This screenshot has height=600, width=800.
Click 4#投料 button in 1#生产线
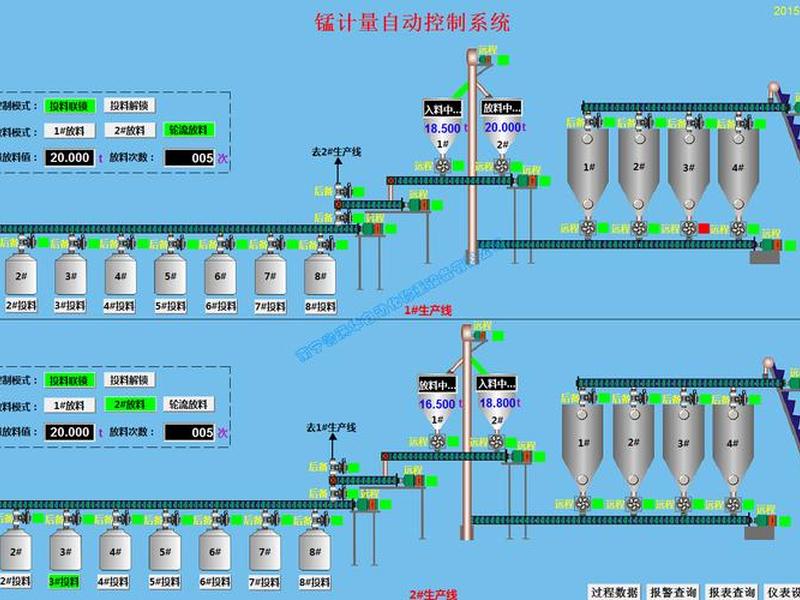point(120,306)
